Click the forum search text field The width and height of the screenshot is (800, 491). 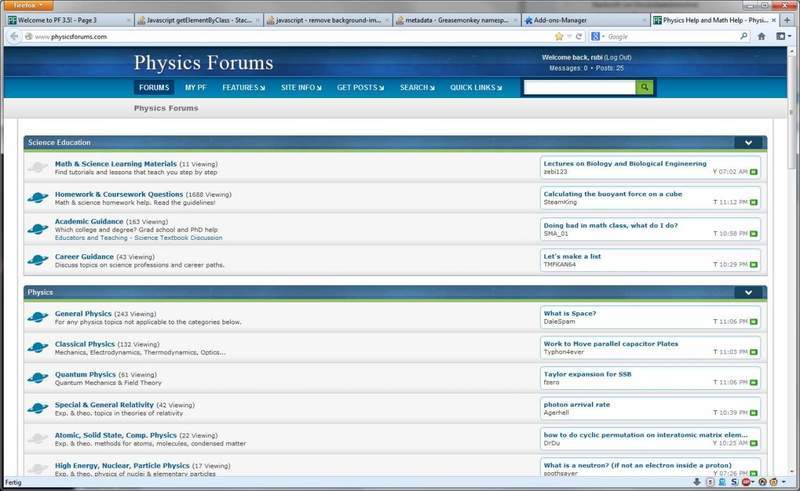coord(580,87)
